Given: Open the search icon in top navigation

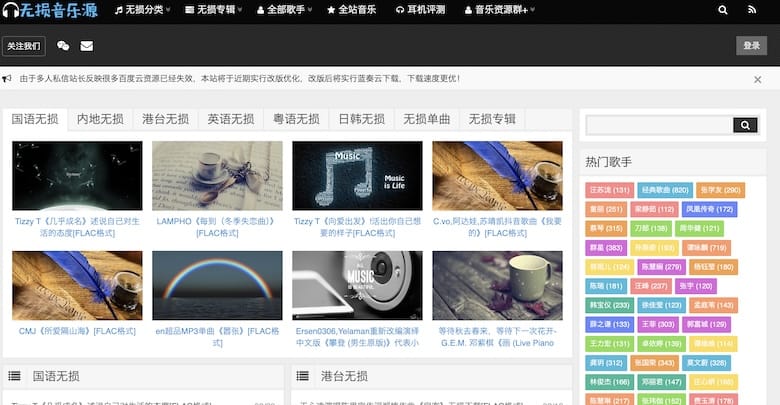Looking at the screenshot, I should click(x=723, y=9).
